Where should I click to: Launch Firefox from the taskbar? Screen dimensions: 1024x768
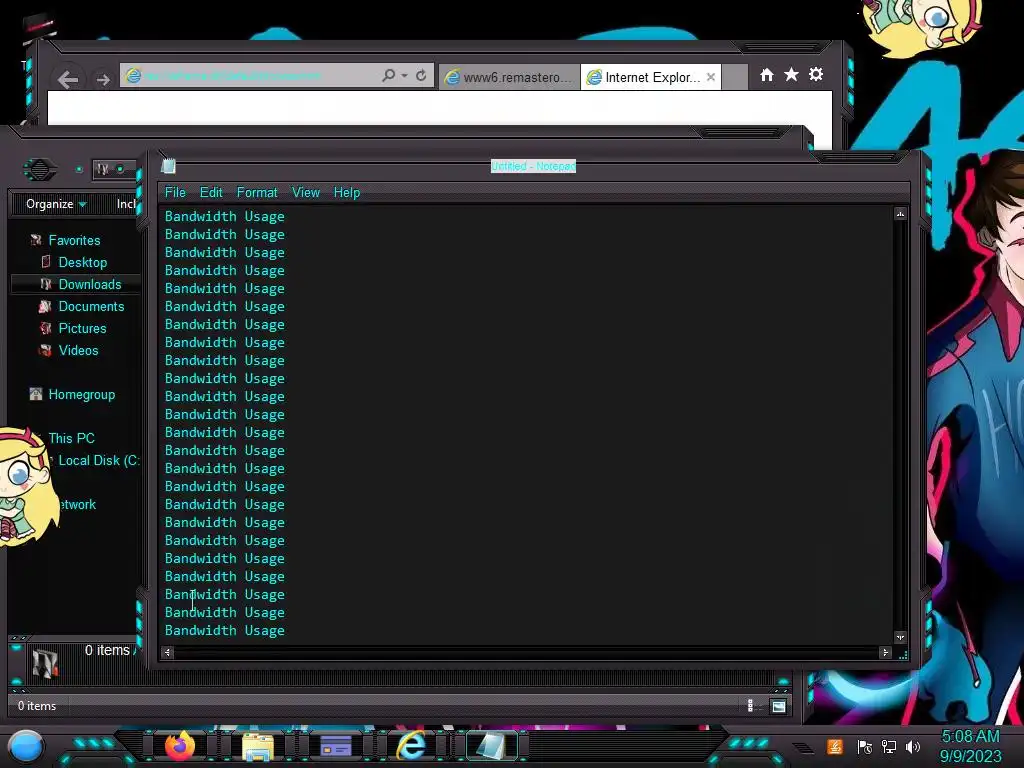click(x=180, y=746)
